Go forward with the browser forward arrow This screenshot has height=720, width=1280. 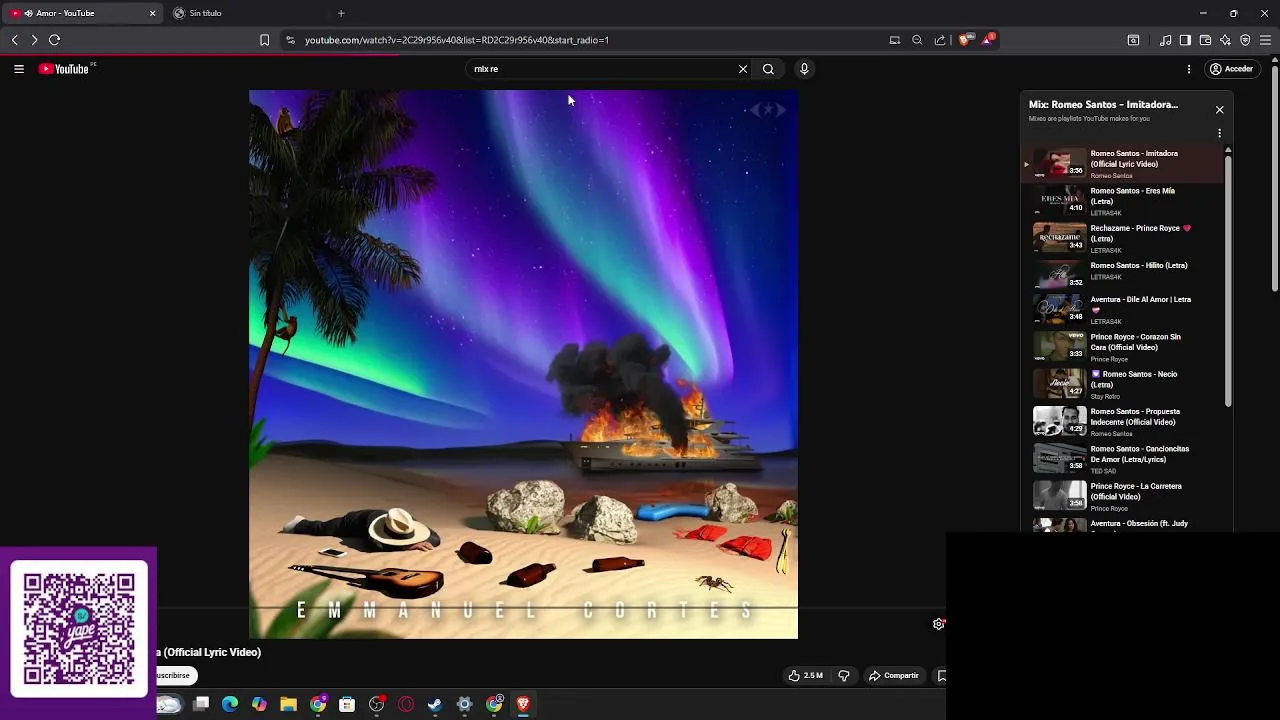[34, 40]
